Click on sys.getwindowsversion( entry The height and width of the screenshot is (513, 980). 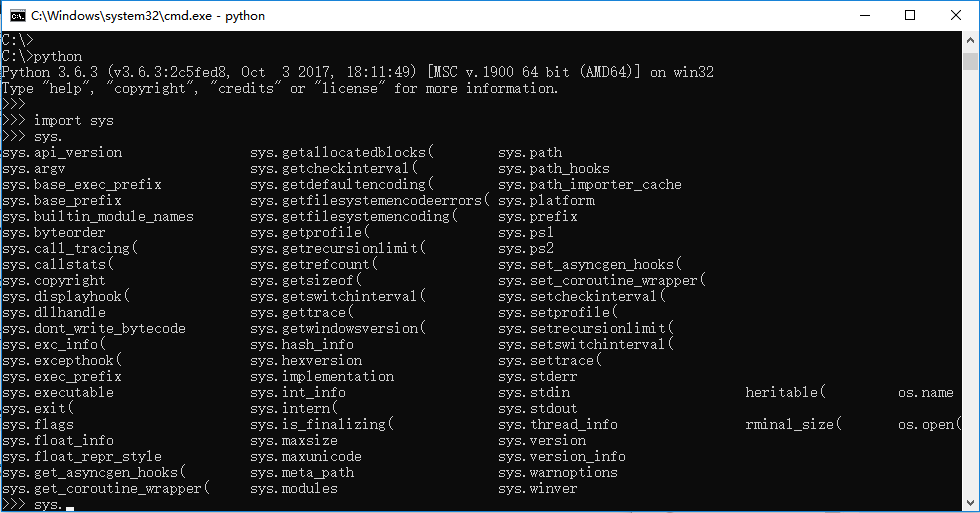point(338,329)
